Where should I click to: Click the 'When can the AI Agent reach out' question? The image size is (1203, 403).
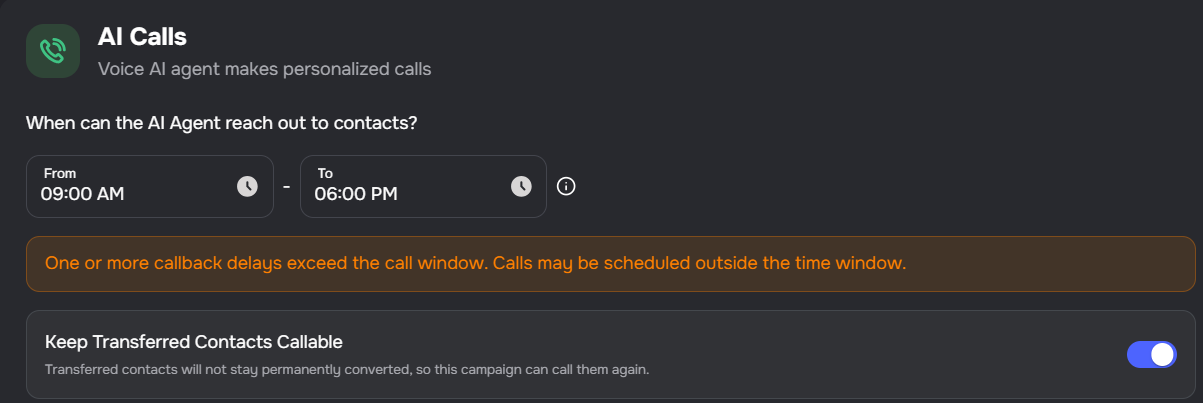[221, 124]
